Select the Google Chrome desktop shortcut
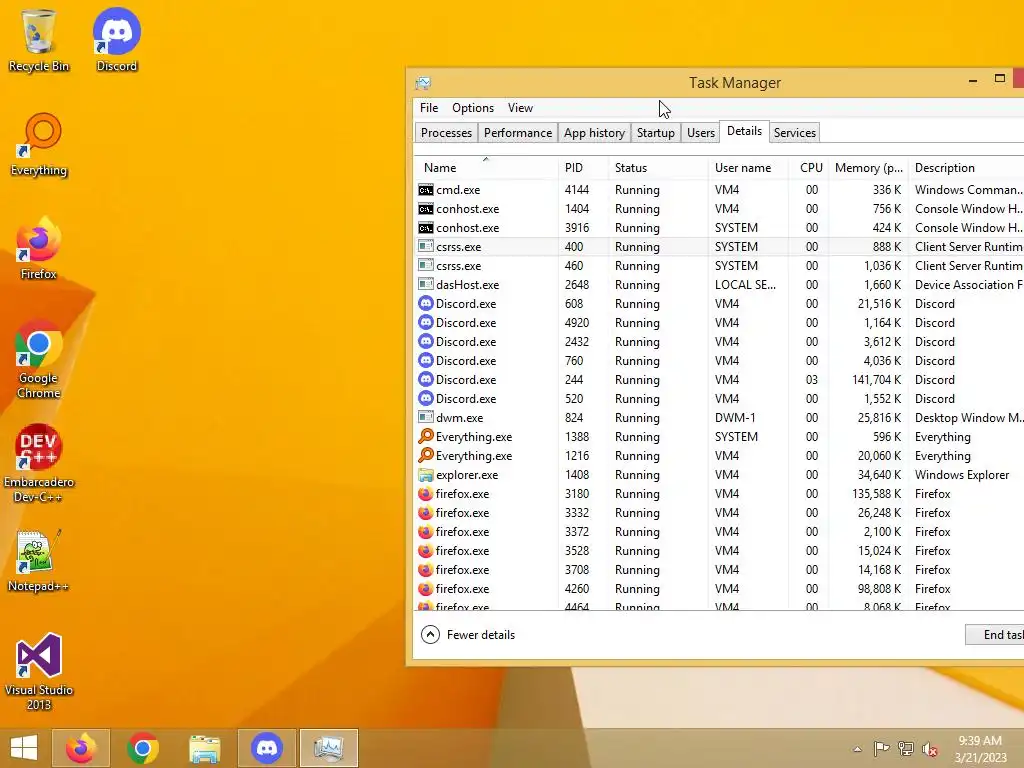1024x768 pixels. [39, 360]
